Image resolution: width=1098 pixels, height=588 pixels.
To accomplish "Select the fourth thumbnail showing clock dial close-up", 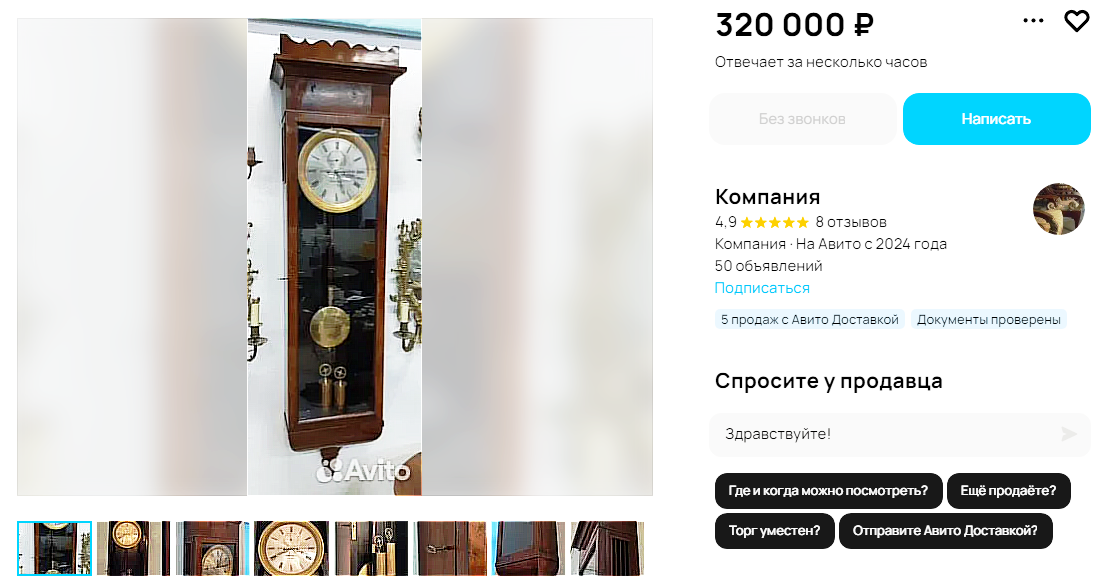I will coord(291,548).
